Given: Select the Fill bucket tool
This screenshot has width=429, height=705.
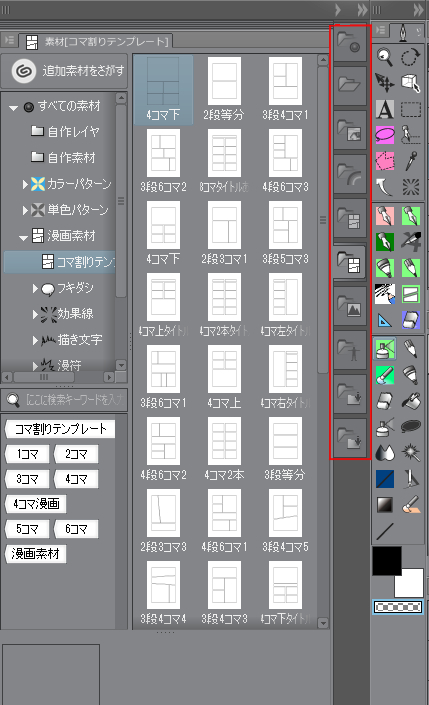Looking at the screenshot, I should [x=411, y=401].
